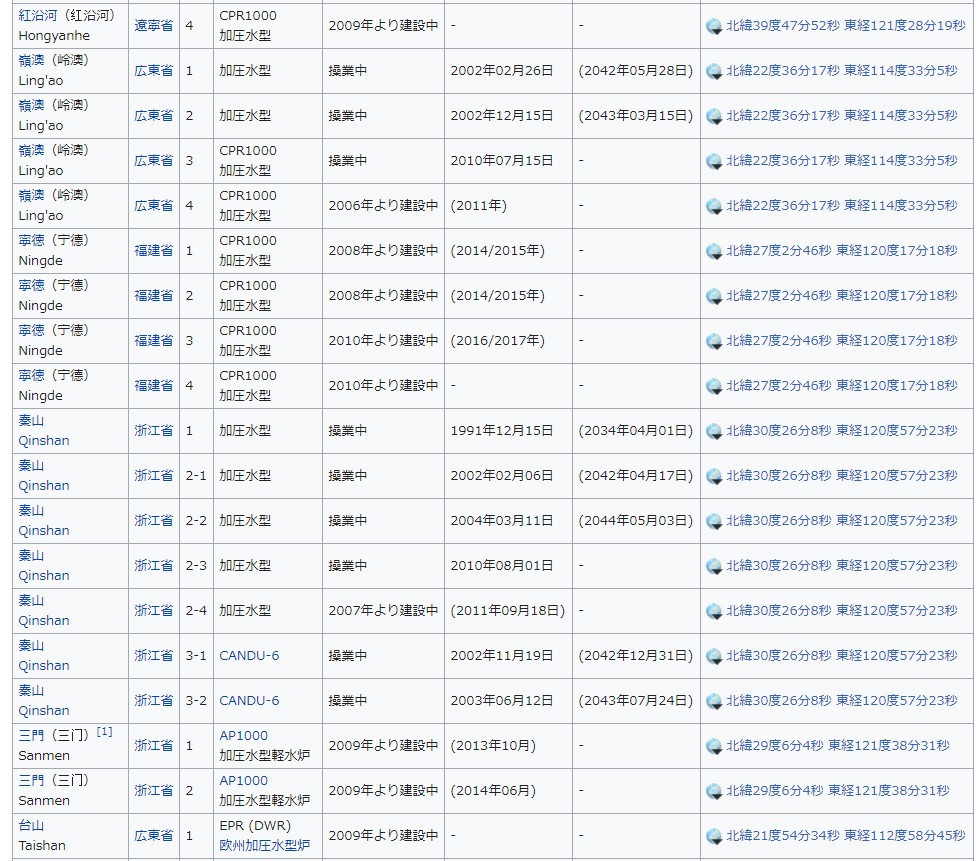Open CANDU-6 link in the 3-1 row

pos(249,655)
